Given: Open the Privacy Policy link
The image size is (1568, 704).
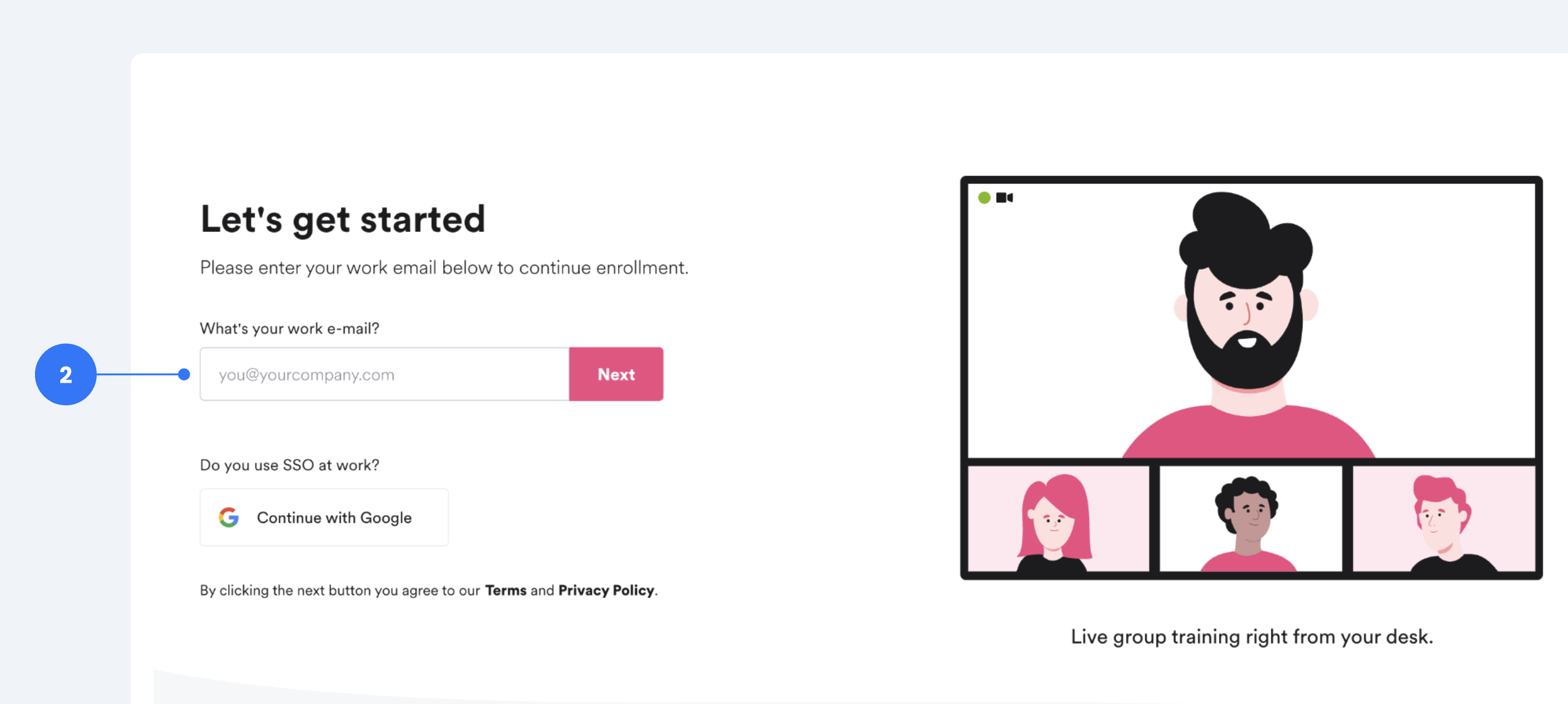Looking at the screenshot, I should pos(606,590).
